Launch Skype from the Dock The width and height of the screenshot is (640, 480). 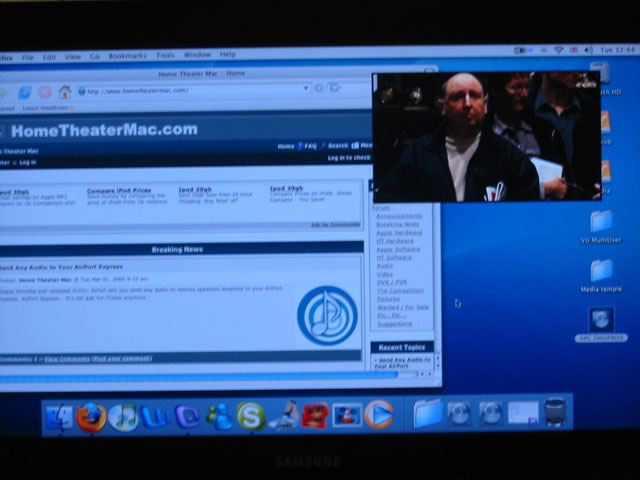251,416
